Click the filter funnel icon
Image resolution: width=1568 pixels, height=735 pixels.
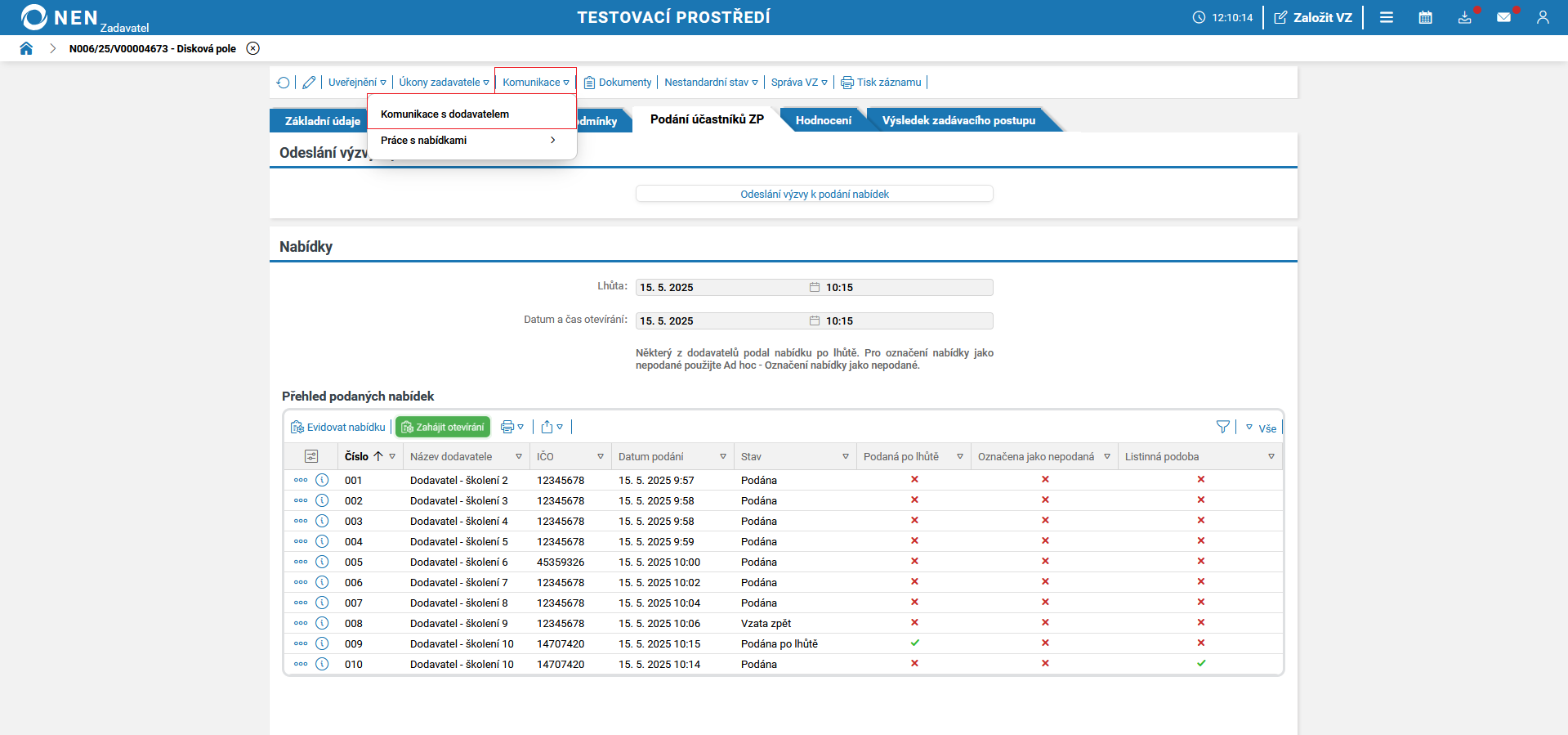coord(1222,427)
